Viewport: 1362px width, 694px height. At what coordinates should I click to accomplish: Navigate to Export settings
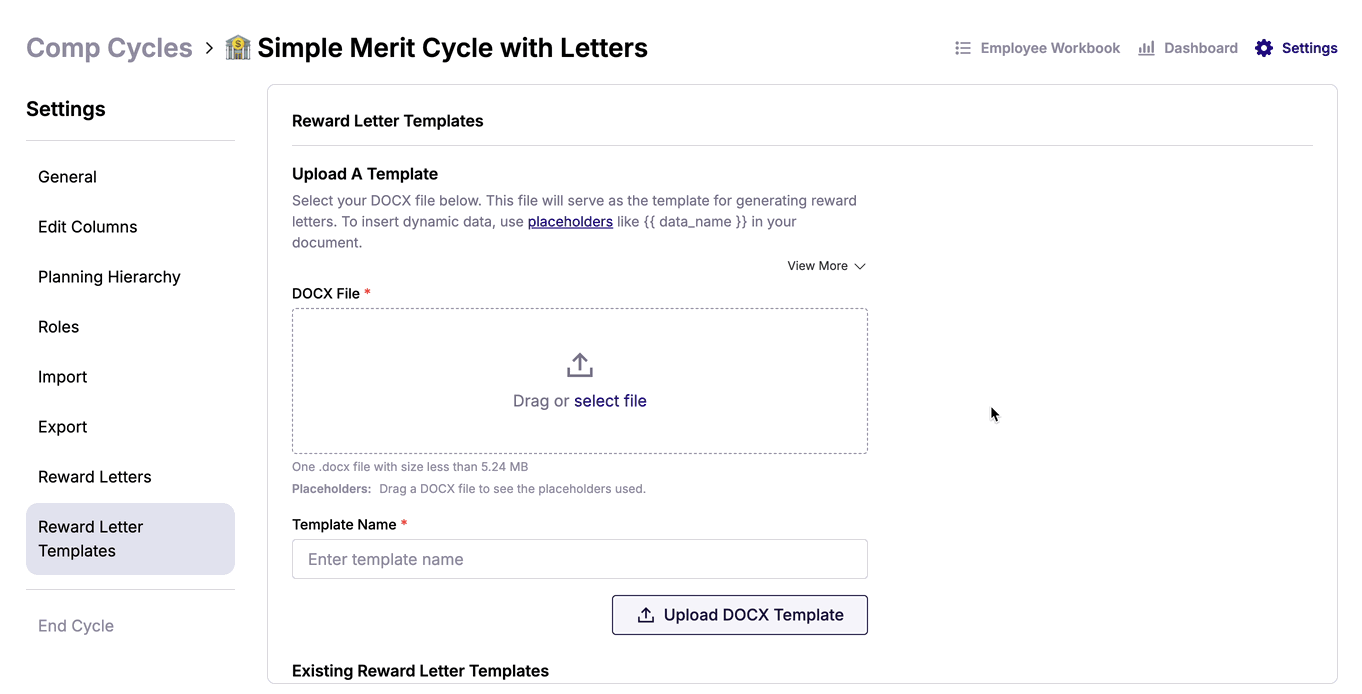point(62,427)
